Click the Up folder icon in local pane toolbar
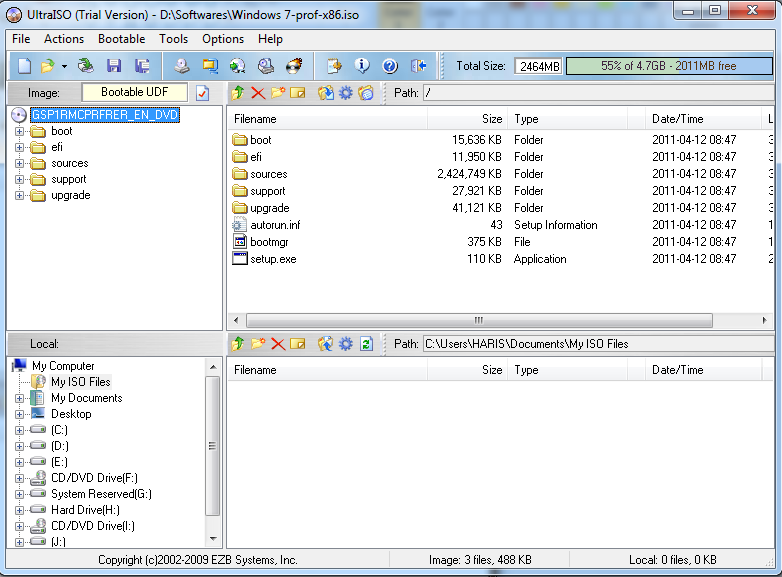This screenshot has width=782, height=577. tap(238, 344)
